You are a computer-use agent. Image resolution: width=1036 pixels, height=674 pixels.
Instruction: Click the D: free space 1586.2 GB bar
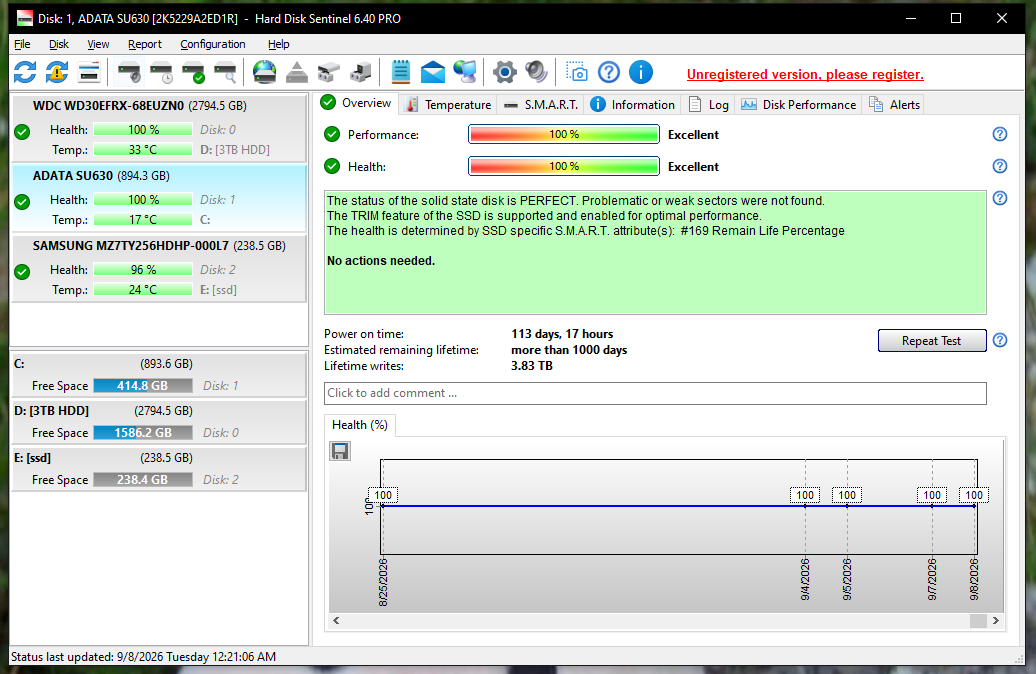(x=143, y=432)
